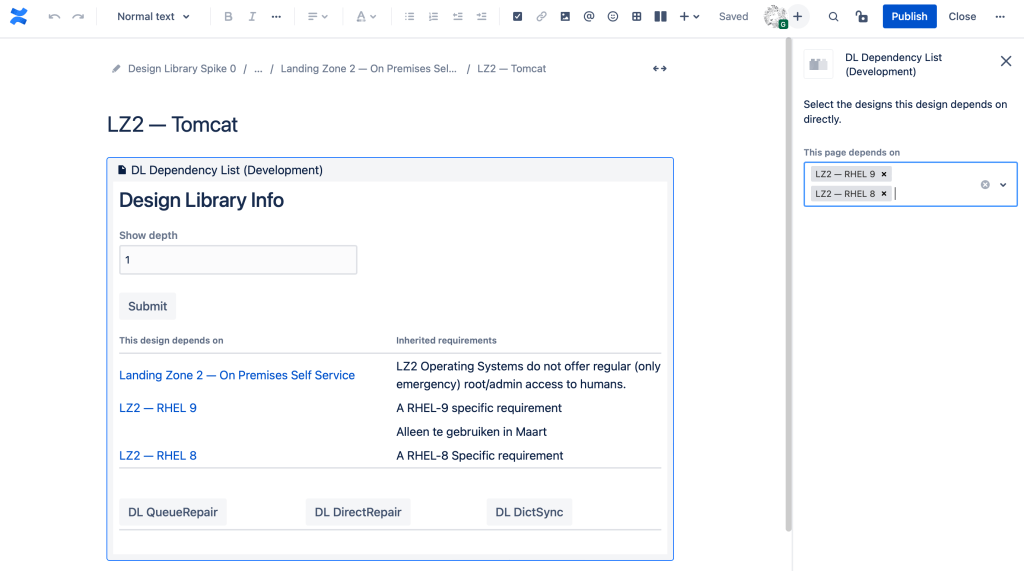The width and height of the screenshot is (1024, 571).
Task: Open the text color picker
Action: [366, 17]
